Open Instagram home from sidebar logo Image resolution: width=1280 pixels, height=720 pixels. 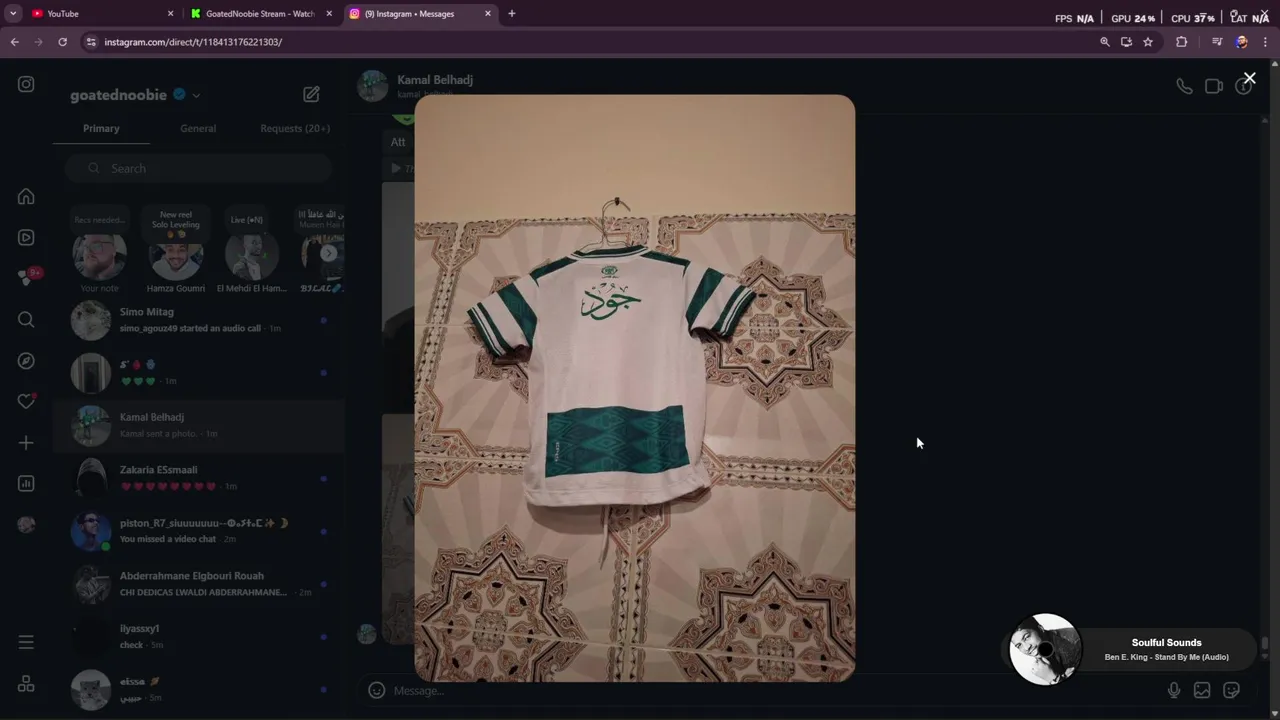[26, 85]
